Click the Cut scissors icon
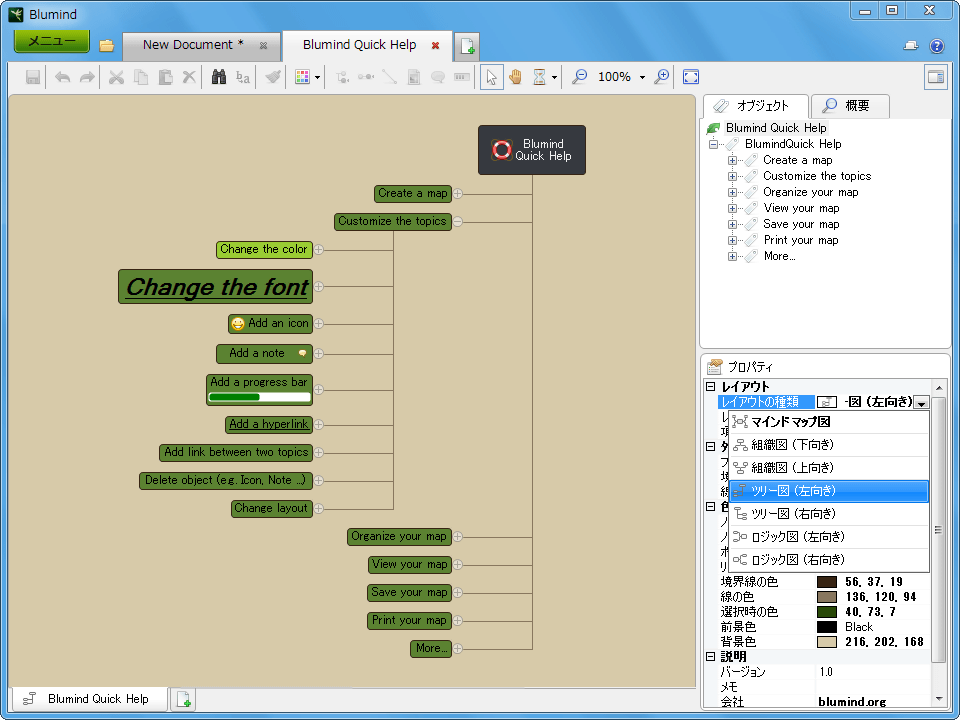This screenshot has width=960, height=720. pyautogui.click(x=116, y=77)
